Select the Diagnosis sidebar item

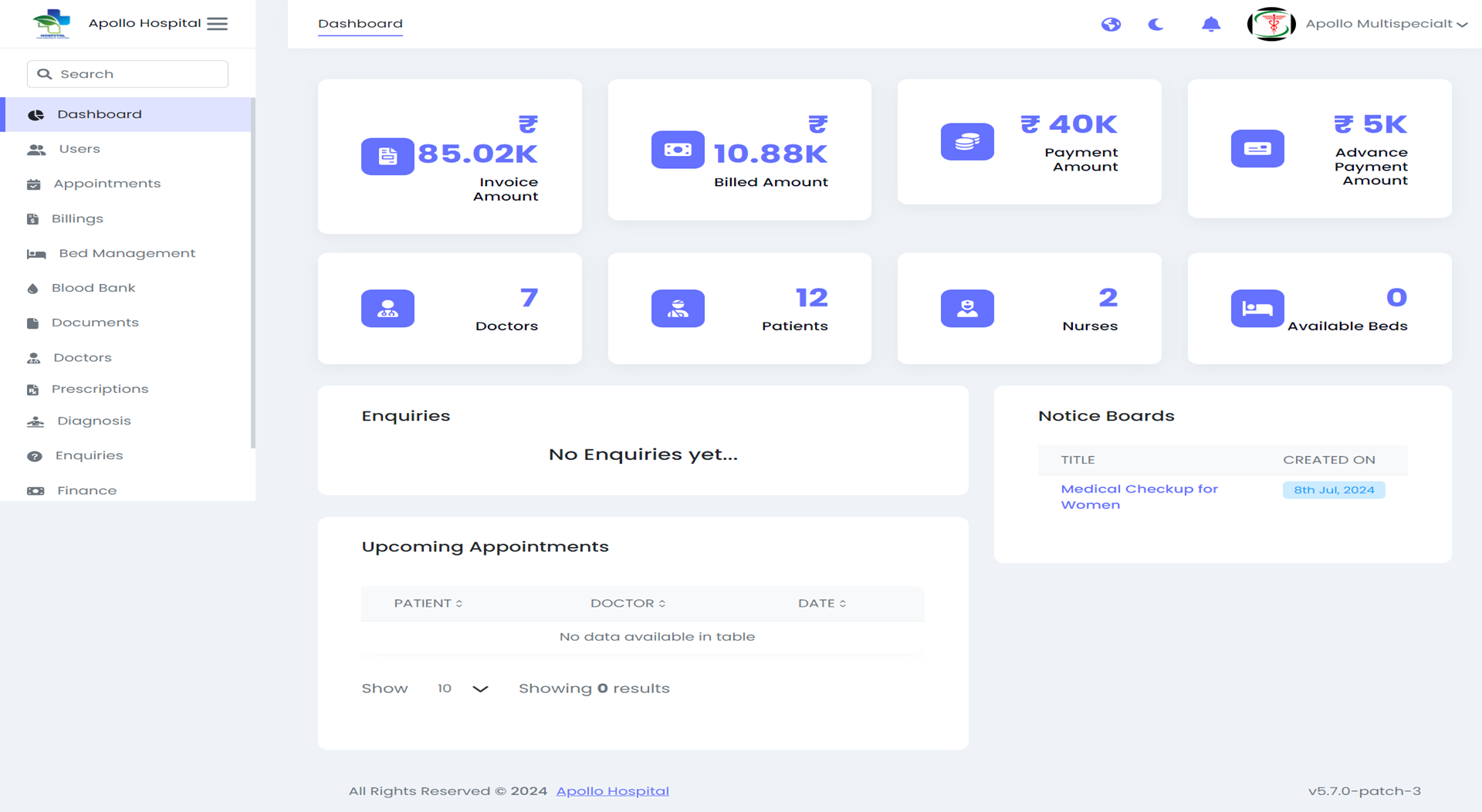point(93,421)
